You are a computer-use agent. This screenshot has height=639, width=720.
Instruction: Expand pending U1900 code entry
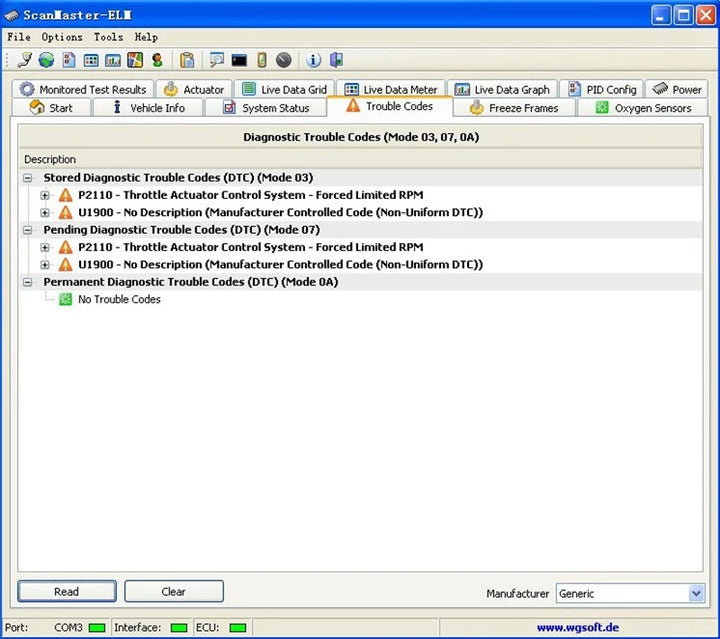45,265
